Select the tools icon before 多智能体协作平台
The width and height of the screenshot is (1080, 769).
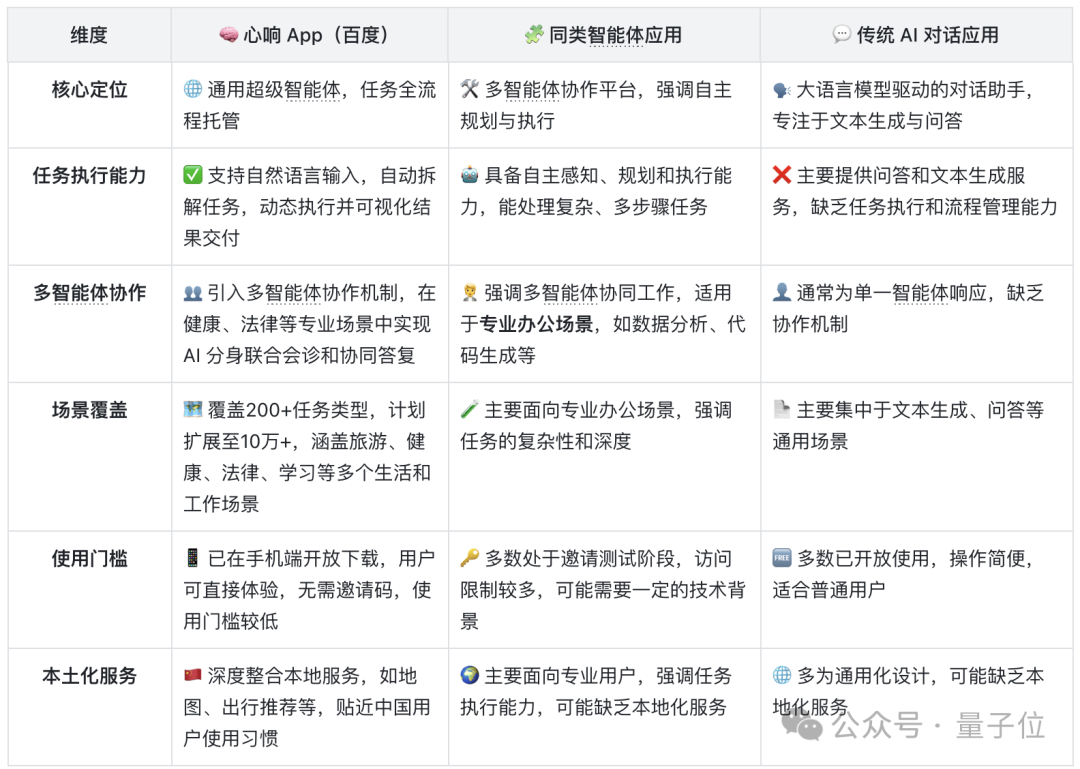470,89
